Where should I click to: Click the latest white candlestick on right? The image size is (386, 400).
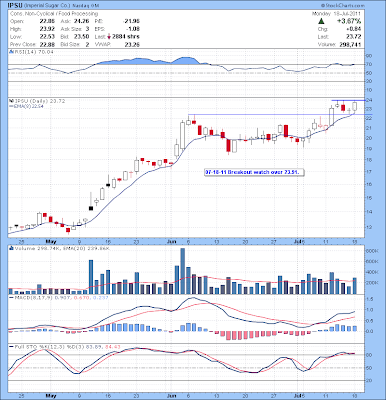(x=354, y=106)
